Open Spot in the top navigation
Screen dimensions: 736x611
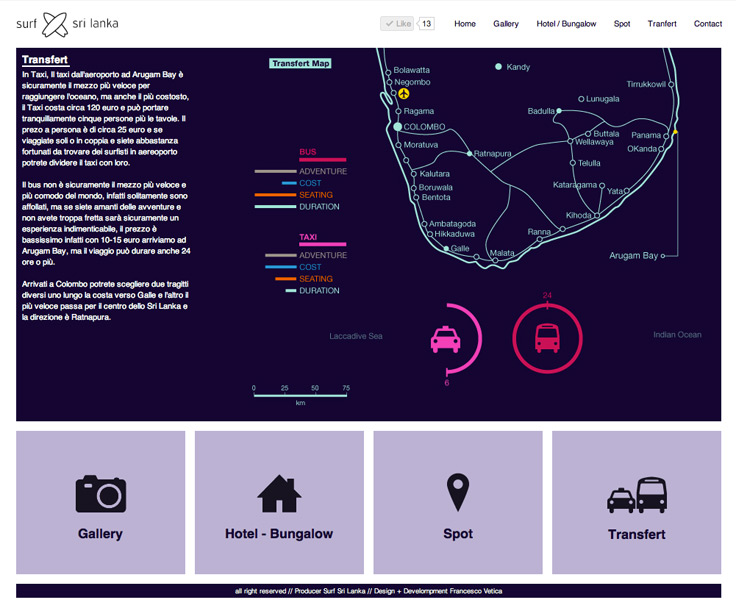pos(622,24)
